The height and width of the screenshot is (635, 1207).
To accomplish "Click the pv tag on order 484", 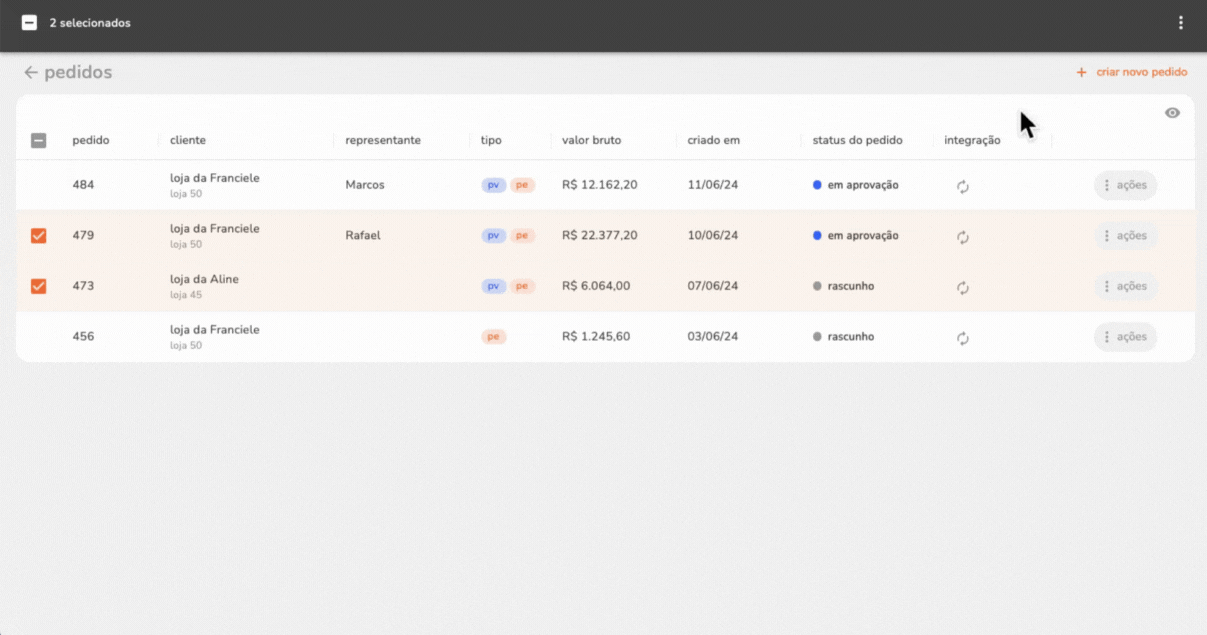I will tap(493, 185).
